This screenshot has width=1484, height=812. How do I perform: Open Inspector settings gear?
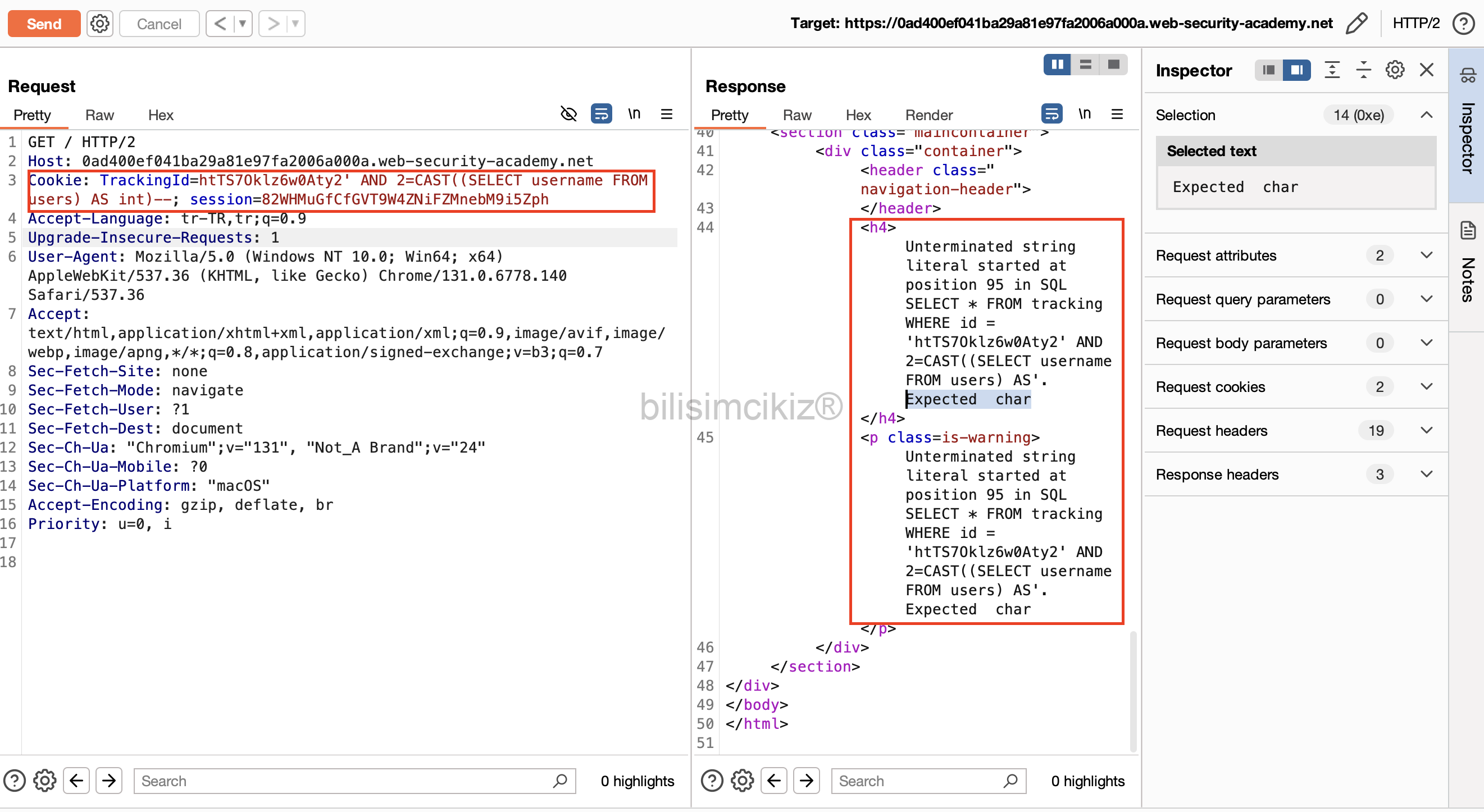1395,70
